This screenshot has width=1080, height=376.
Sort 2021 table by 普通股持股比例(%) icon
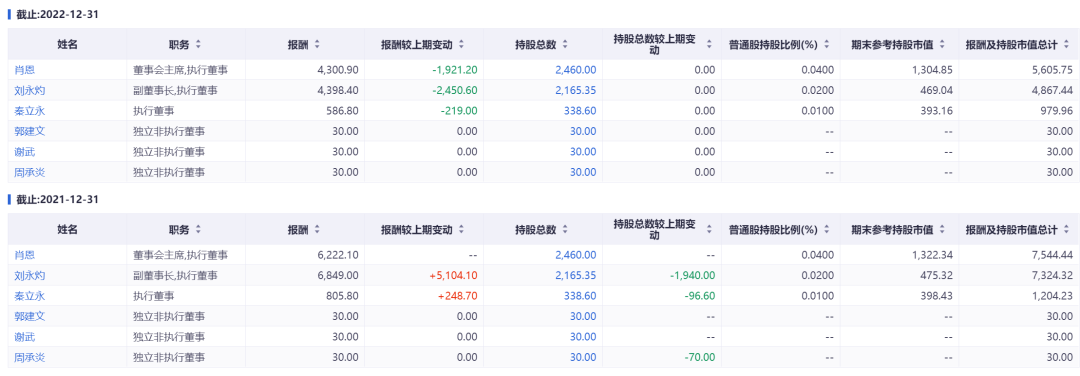(x=826, y=229)
